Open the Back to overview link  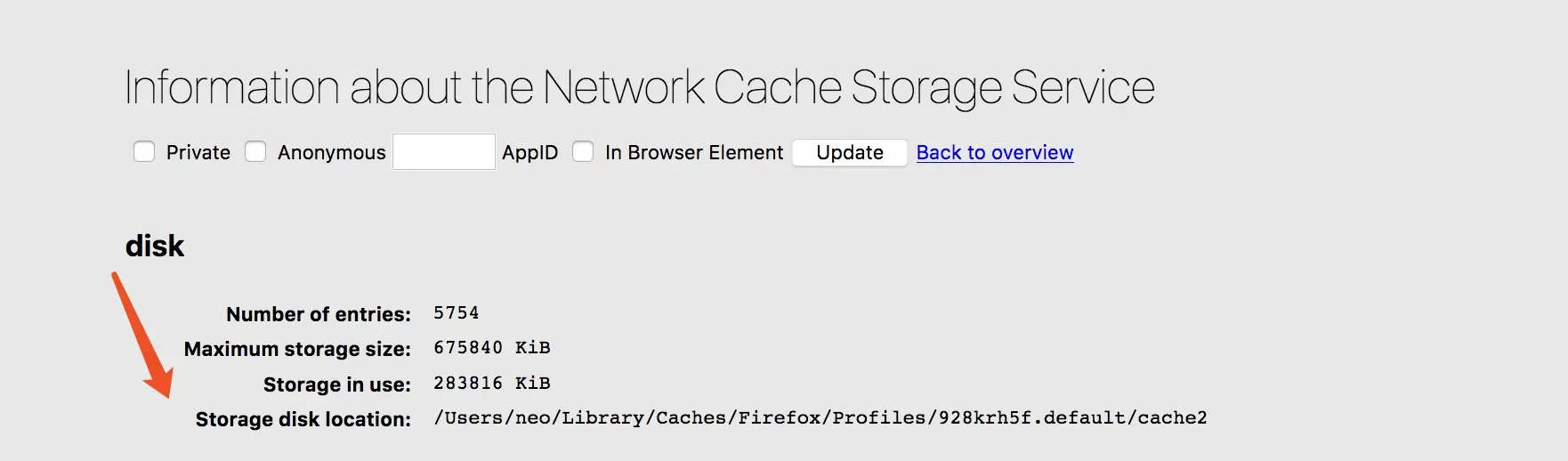[x=994, y=152]
